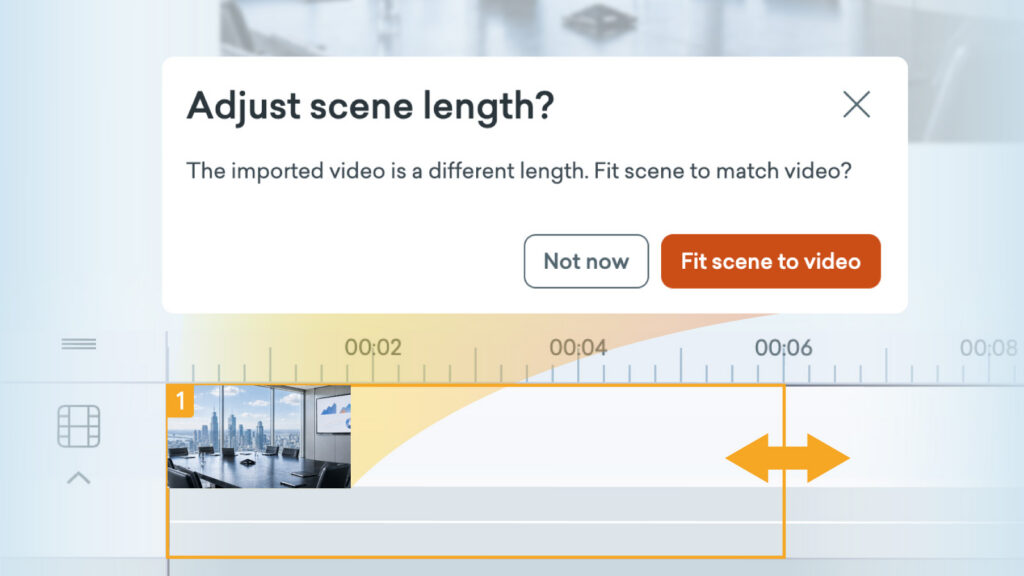Image resolution: width=1024 pixels, height=576 pixels.
Task: Select the lower gray track in scene
Action: point(475,539)
